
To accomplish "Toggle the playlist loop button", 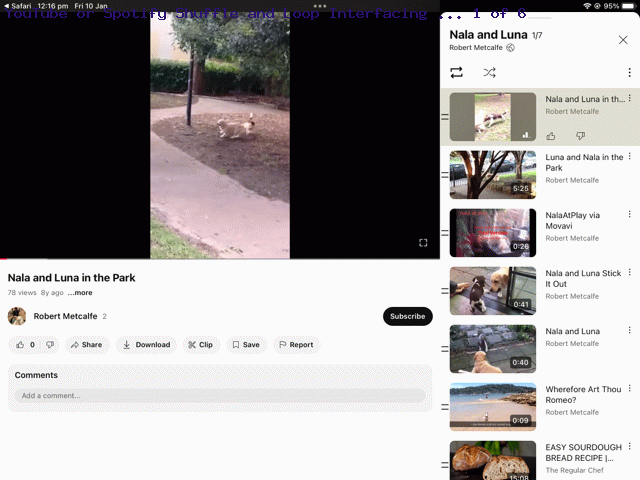I will (x=456, y=73).
